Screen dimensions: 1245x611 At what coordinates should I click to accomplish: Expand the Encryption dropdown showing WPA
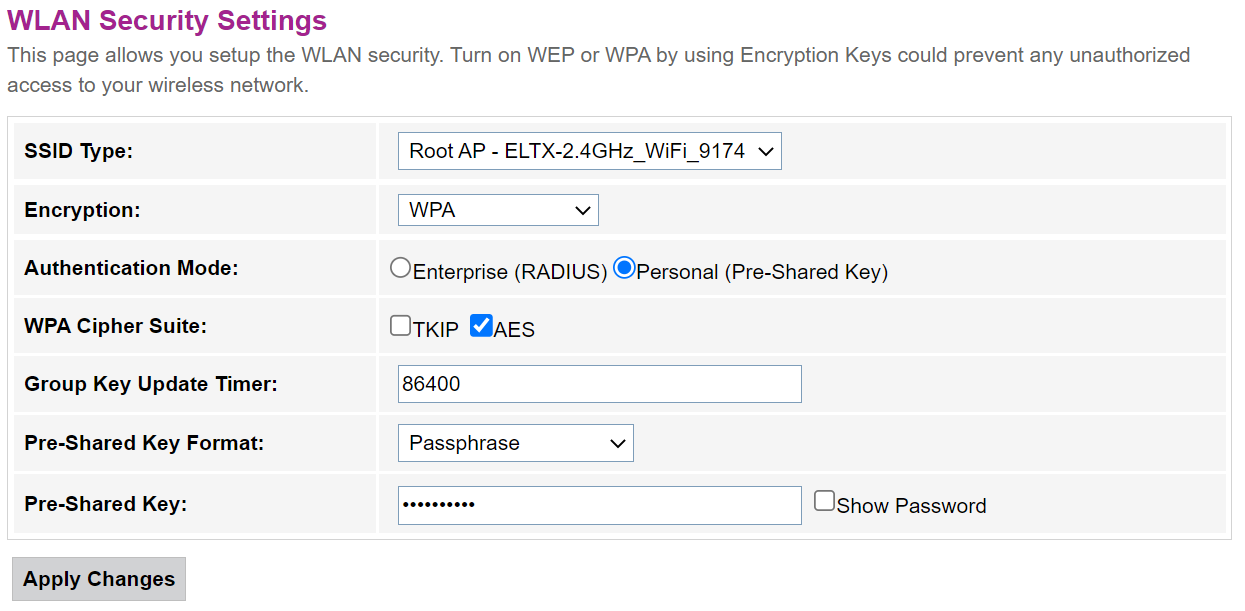click(x=497, y=211)
